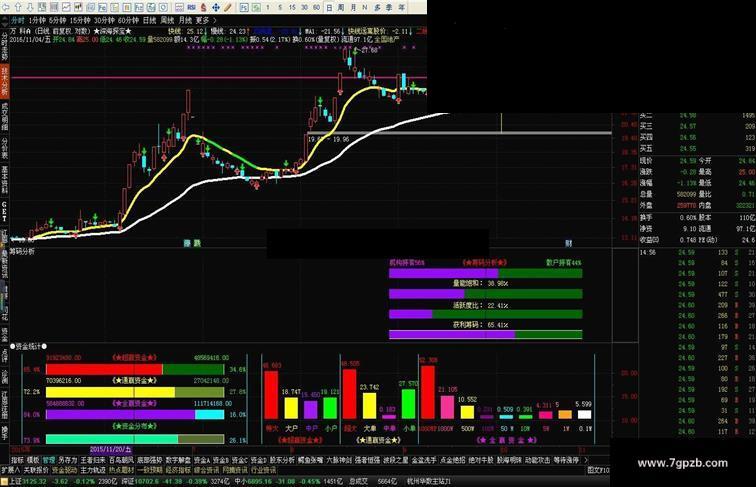Viewport: 756px width, 487px height.
Task: Select the 王者归来 indicator tab
Action: (93, 460)
